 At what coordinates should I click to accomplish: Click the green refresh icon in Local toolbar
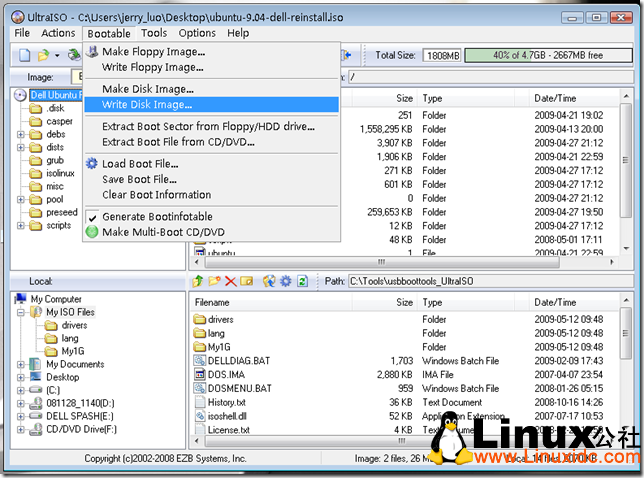click(x=301, y=281)
